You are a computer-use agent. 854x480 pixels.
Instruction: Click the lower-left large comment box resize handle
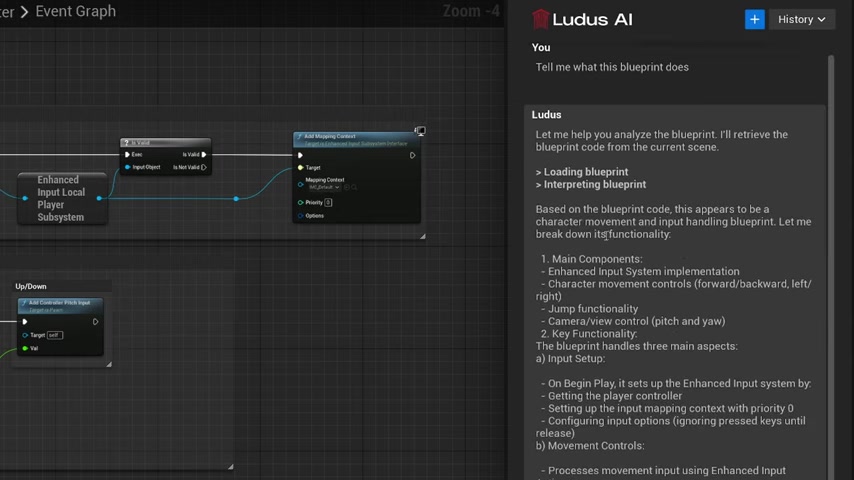click(230, 466)
